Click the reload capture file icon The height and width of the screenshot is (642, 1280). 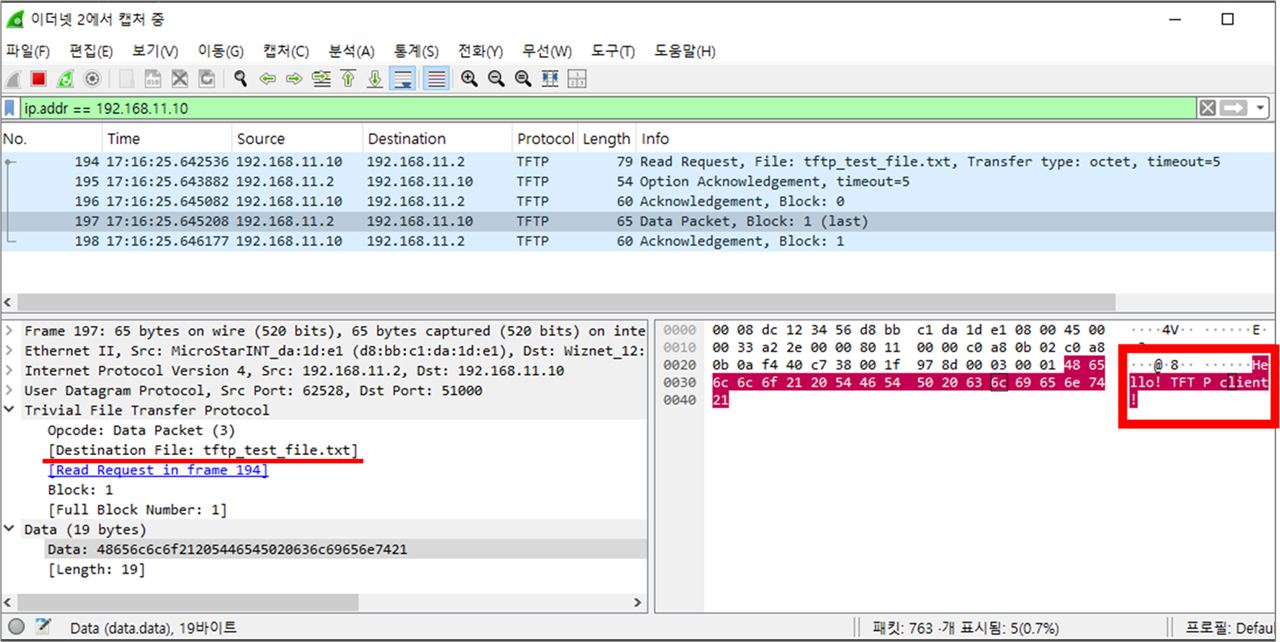pos(207,79)
